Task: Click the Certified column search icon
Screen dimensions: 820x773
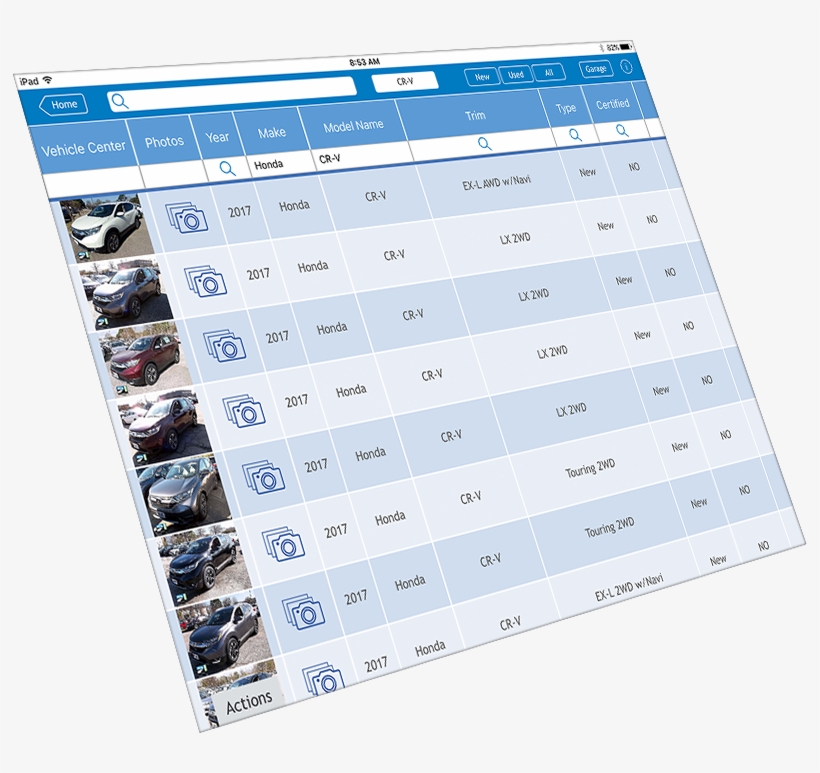Action: pos(619,129)
